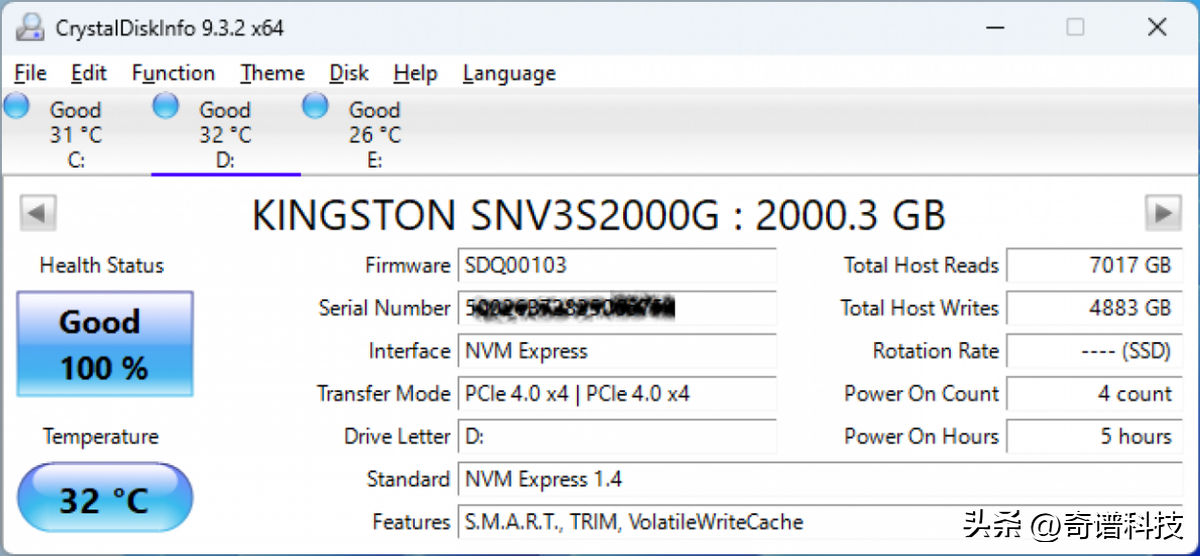The image size is (1200, 556).
Task: Click the Features label
Action: [x=411, y=522]
